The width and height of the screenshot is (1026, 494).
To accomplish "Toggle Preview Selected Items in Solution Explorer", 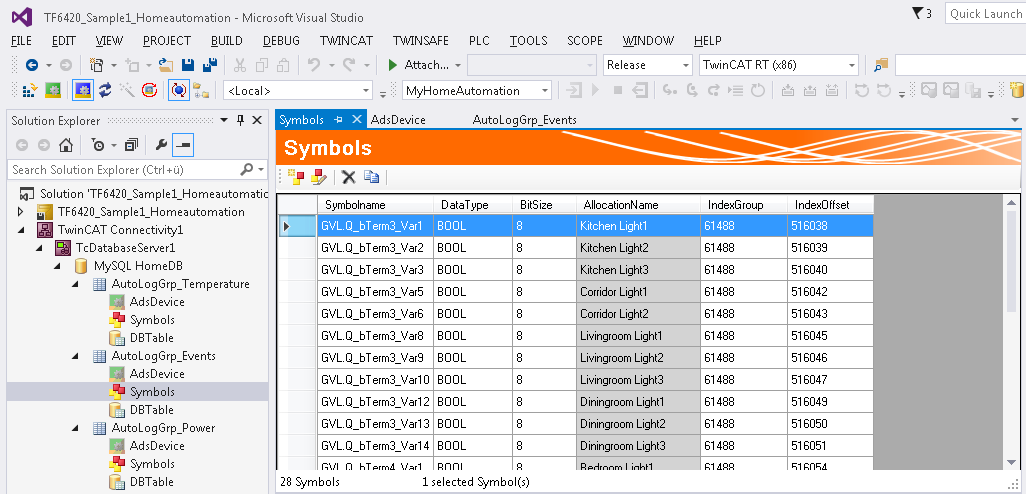I will pos(183,145).
